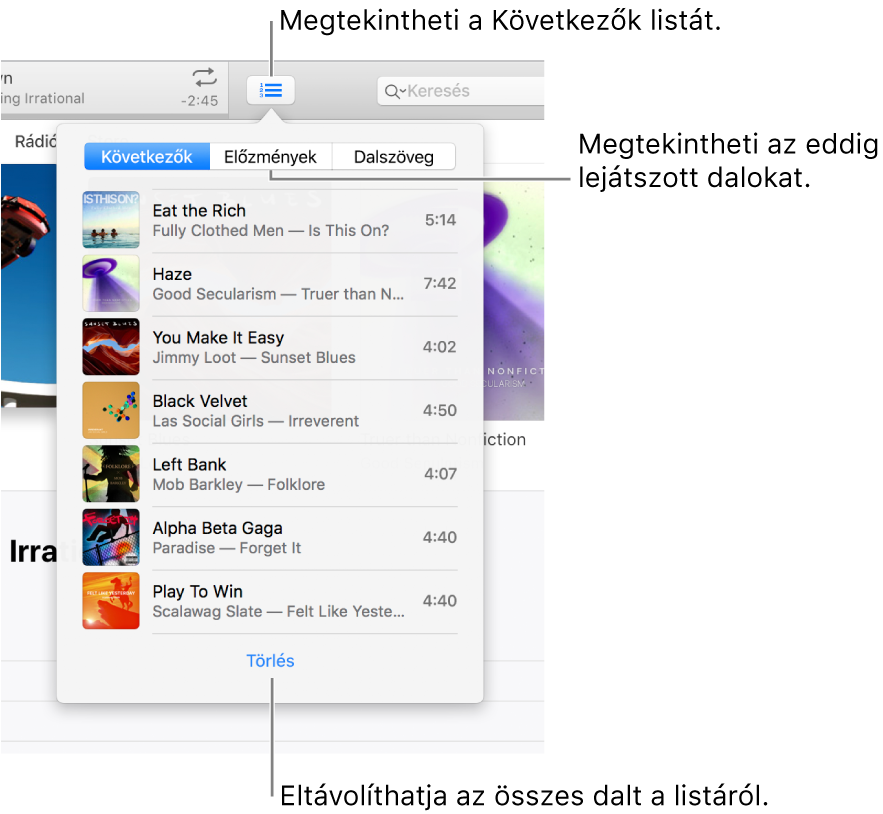Click the song title Play To Win

[x=198, y=591]
